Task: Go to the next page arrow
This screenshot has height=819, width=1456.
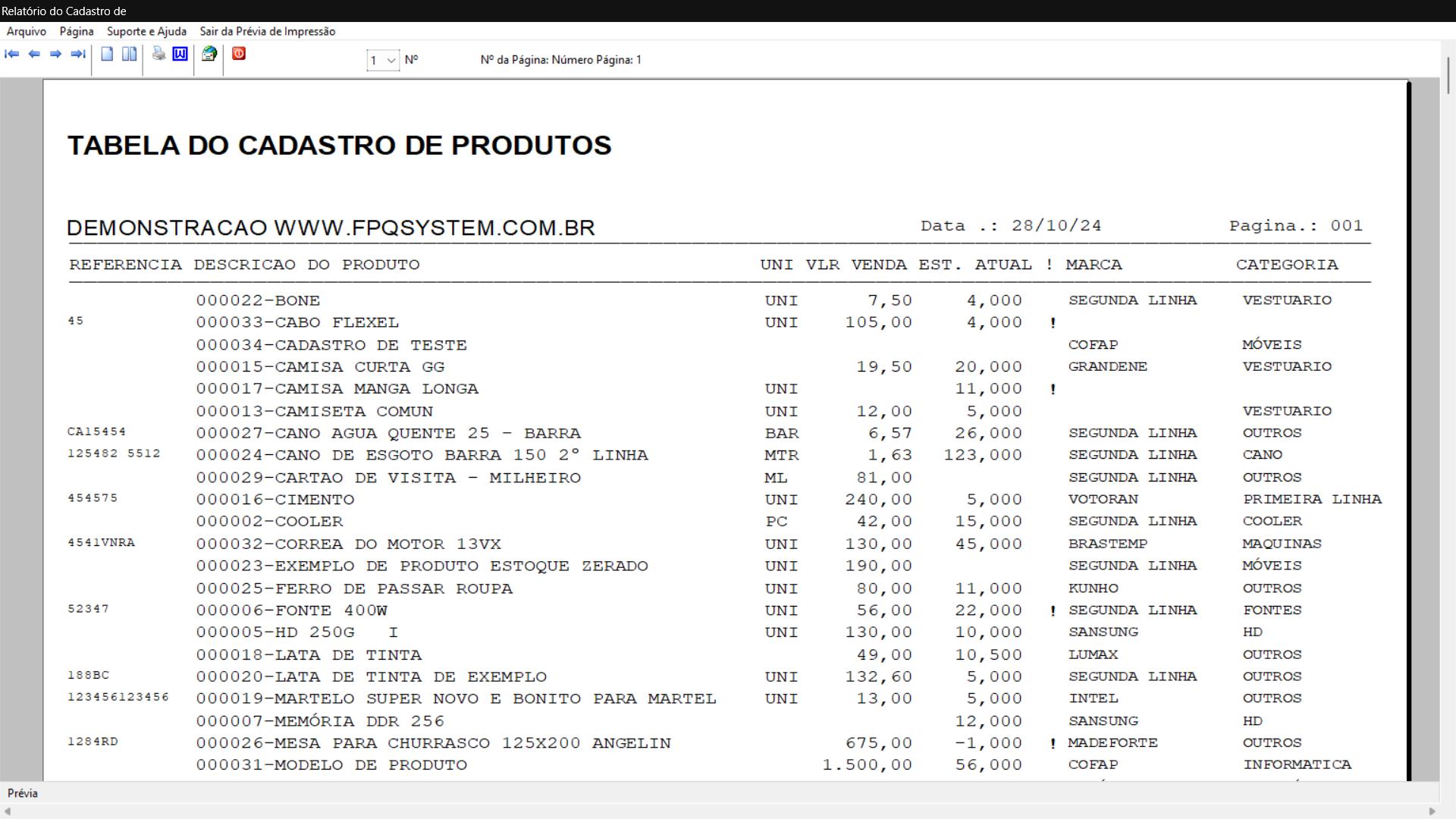Action: pos(55,54)
